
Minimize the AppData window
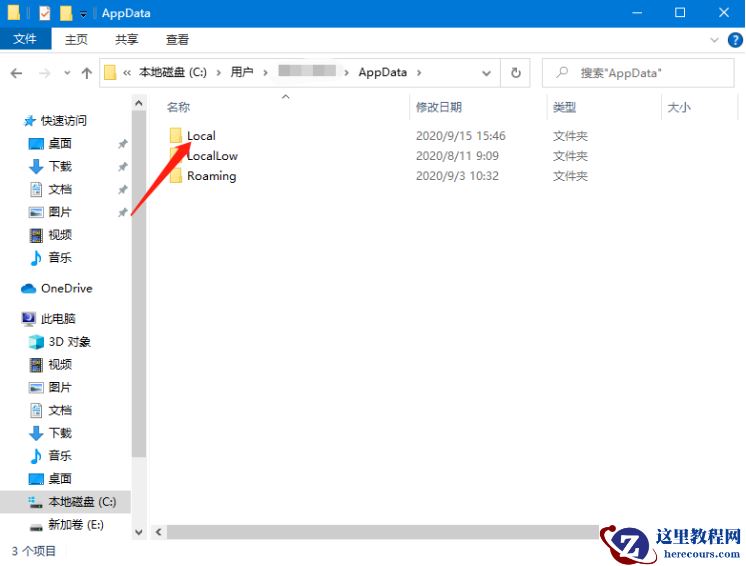637,13
